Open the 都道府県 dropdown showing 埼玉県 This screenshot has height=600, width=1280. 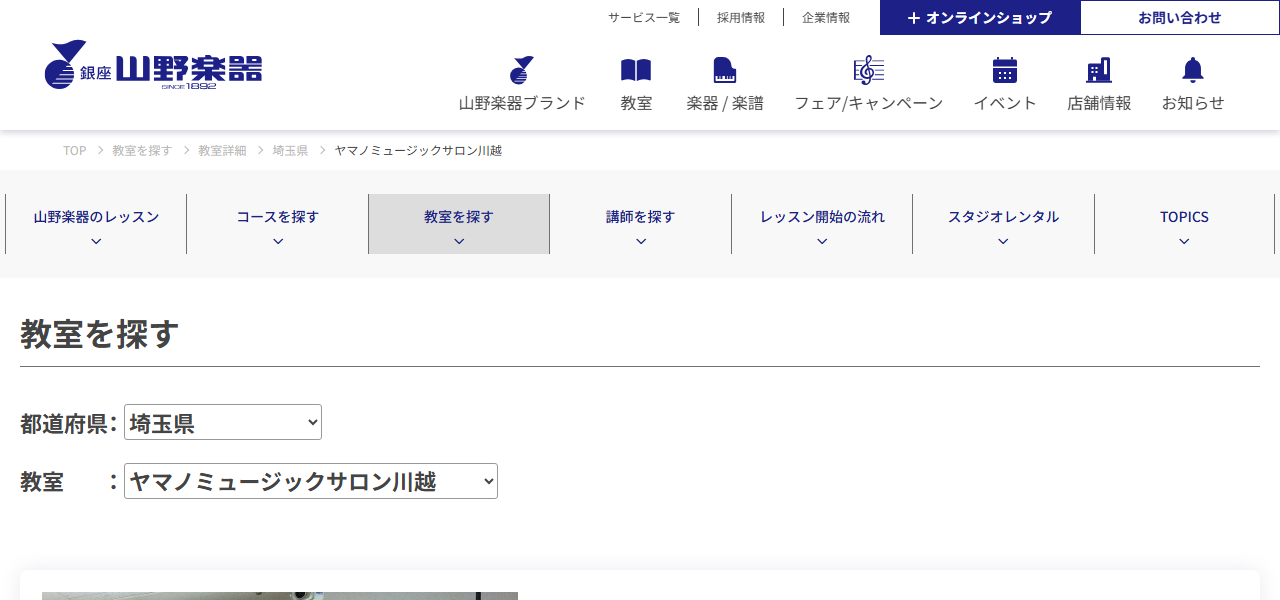click(x=223, y=422)
